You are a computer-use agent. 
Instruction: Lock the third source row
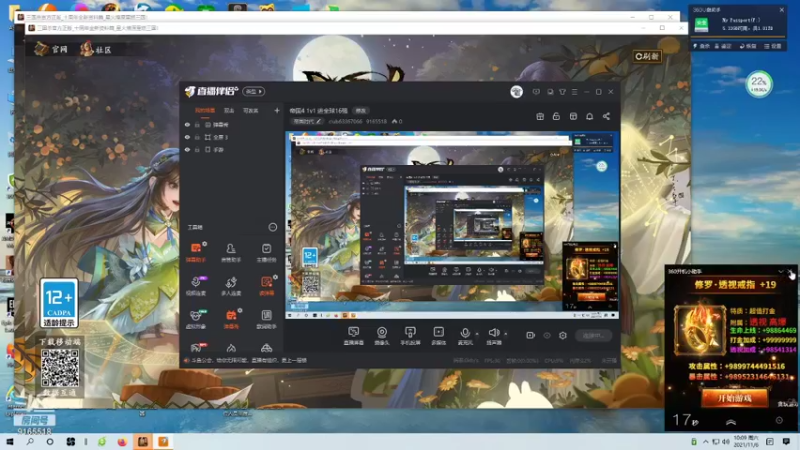pos(197,149)
